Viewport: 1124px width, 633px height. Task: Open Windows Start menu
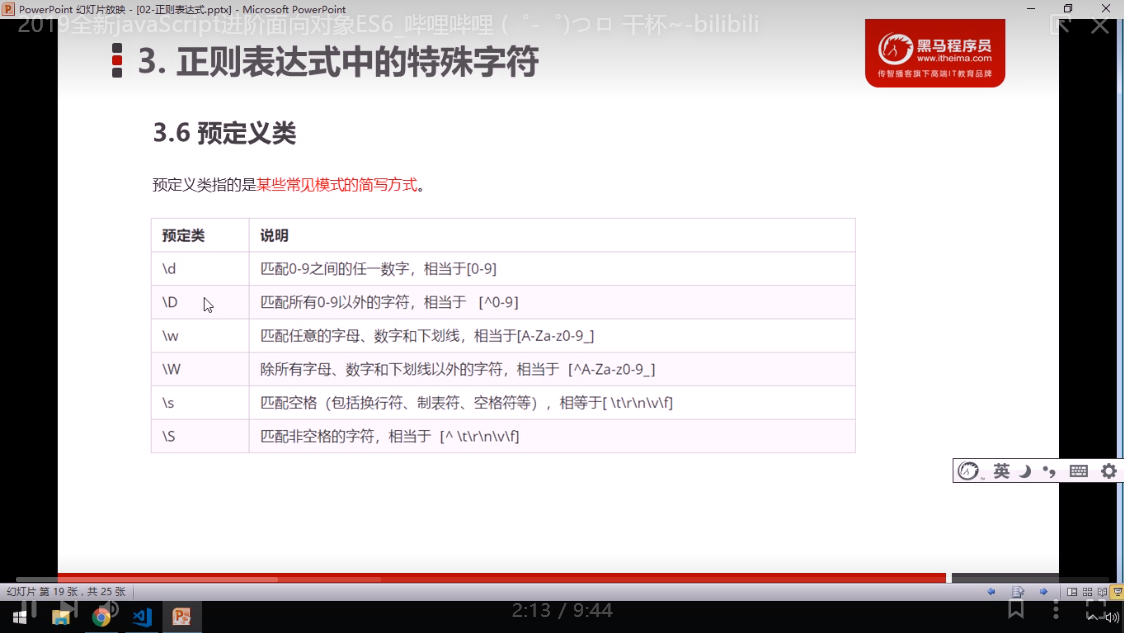(x=19, y=617)
